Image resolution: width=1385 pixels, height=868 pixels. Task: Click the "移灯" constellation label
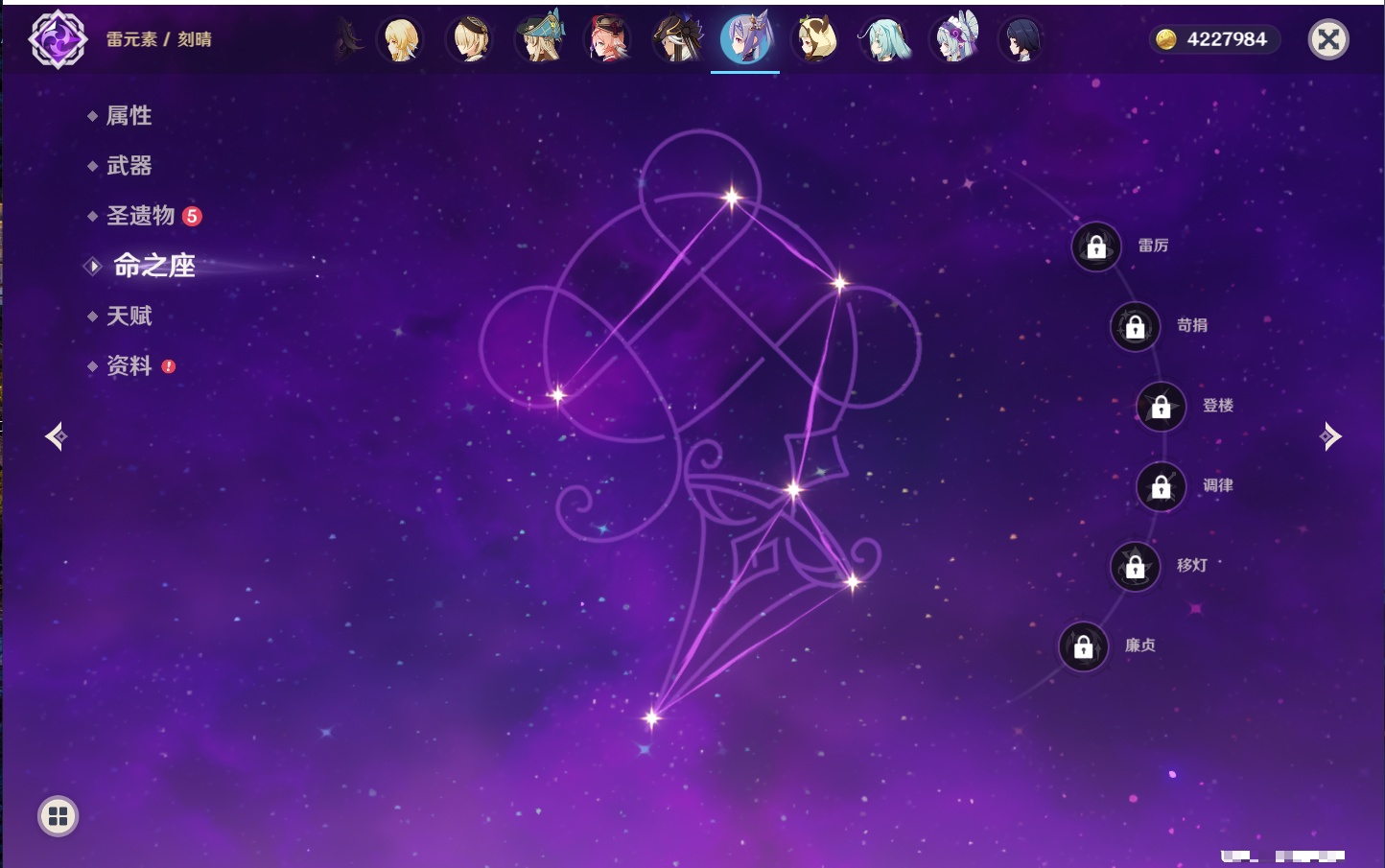[x=1192, y=565]
